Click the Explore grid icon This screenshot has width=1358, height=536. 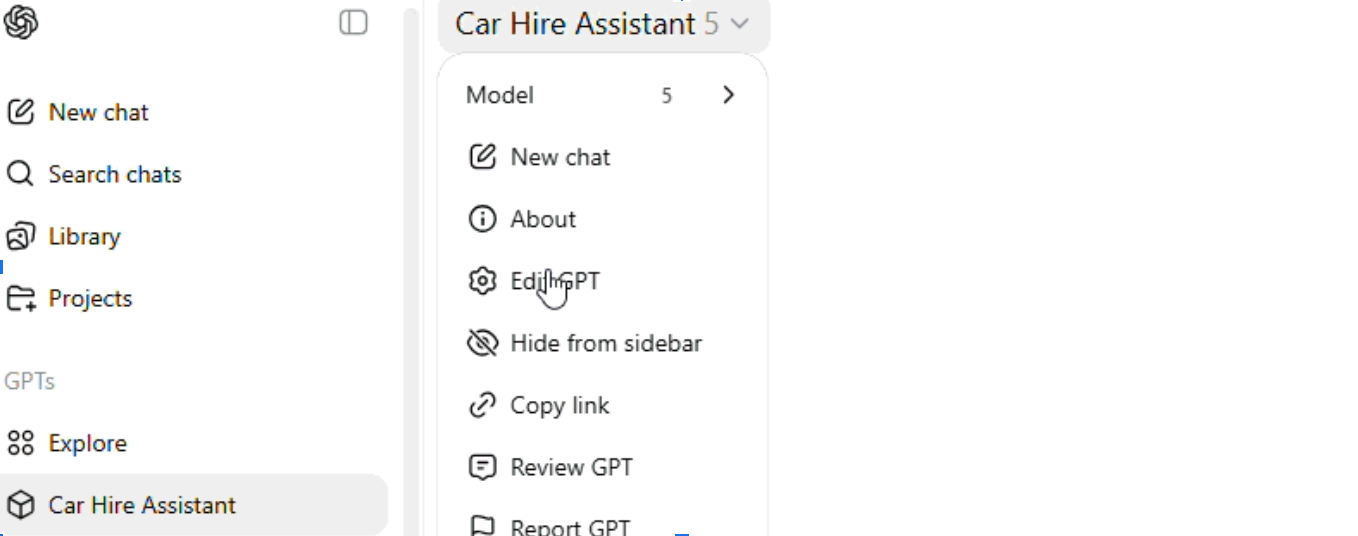(x=21, y=443)
